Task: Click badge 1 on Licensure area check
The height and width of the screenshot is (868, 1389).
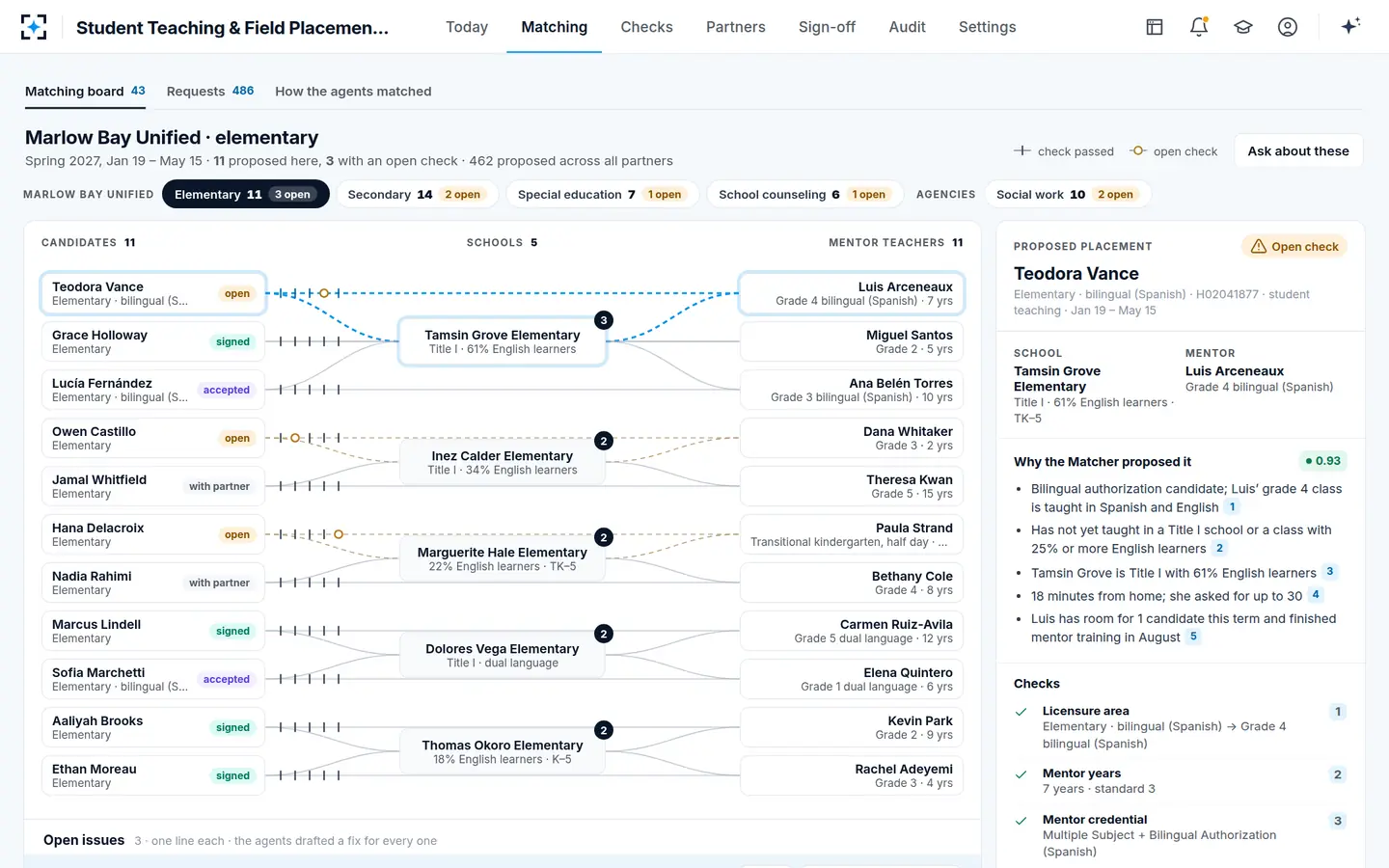Action: tap(1338, 712)
